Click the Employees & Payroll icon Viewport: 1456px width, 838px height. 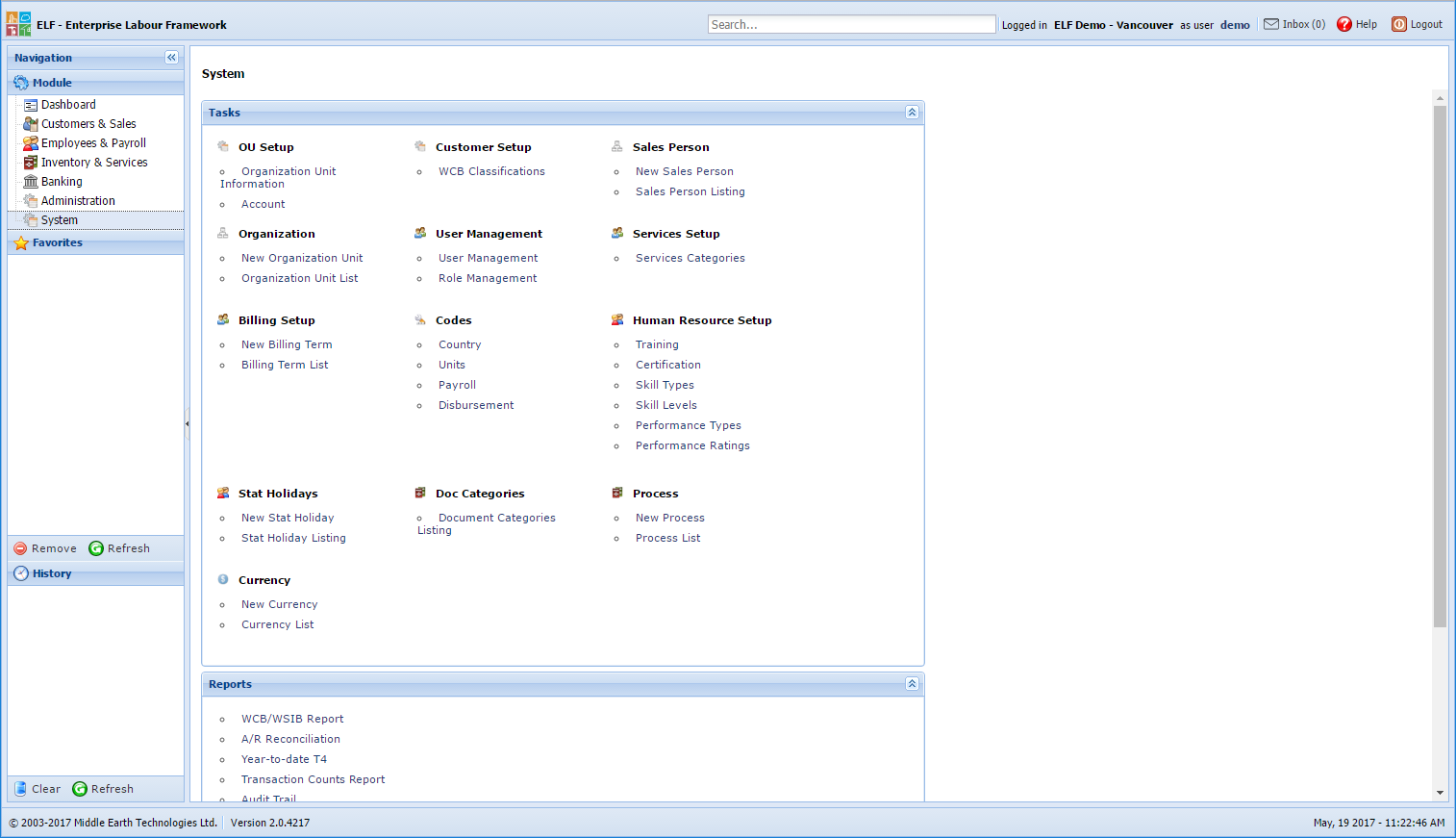(x=31, y=143)
